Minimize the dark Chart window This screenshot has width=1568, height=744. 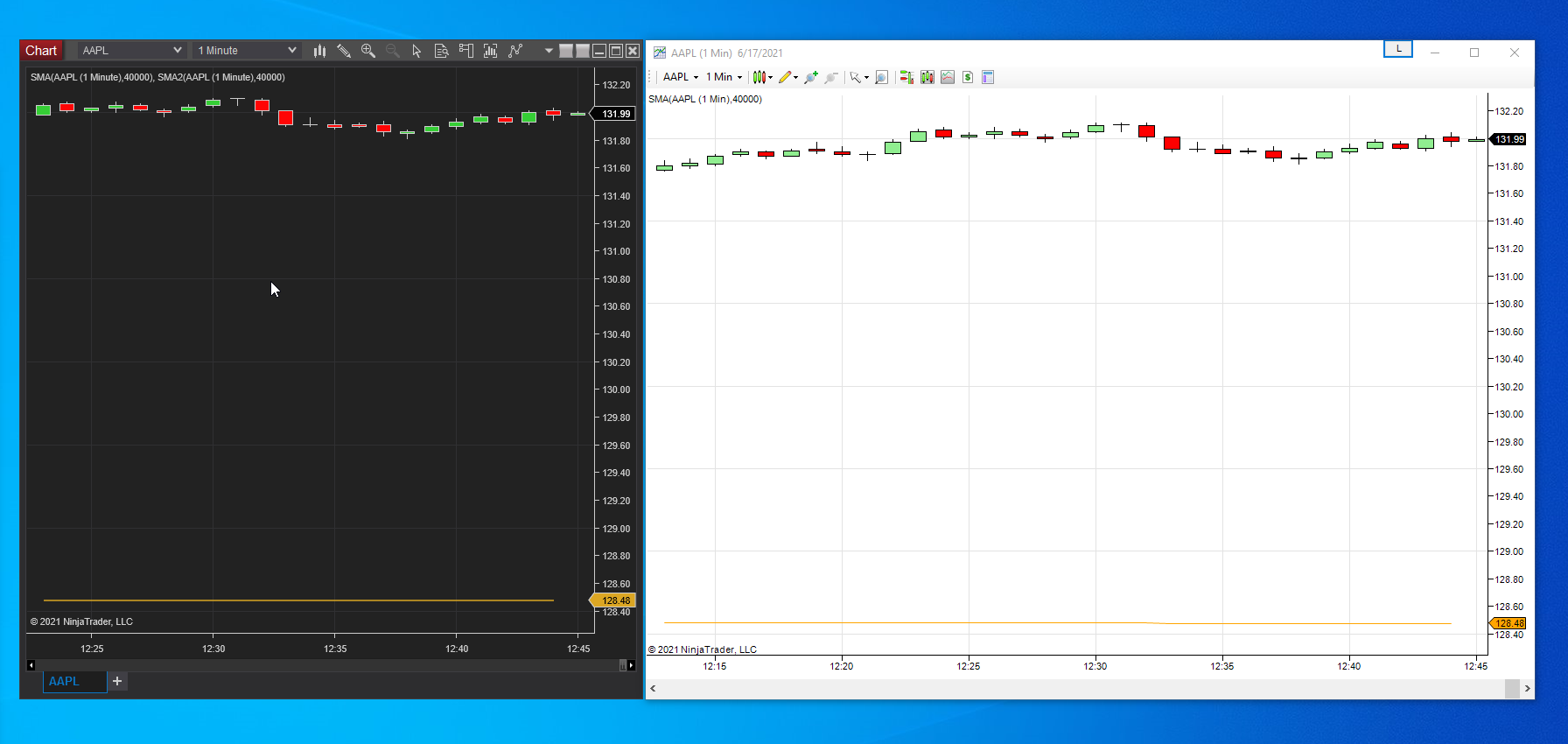(x=599, y=51)
